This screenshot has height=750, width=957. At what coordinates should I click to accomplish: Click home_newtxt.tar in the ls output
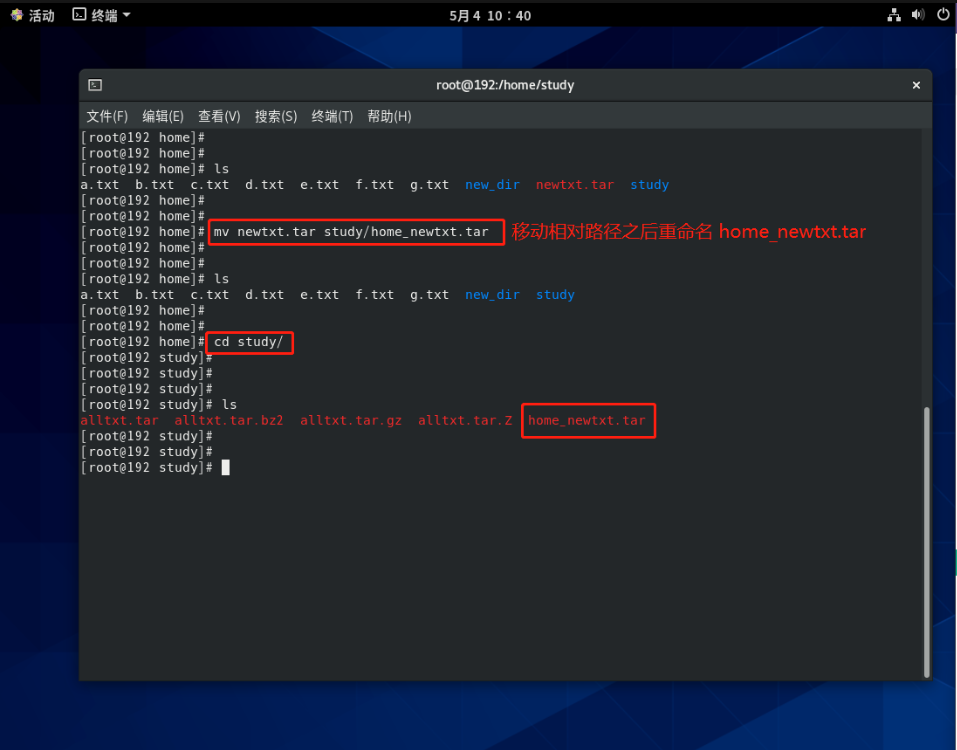pyautogui.click(x=587, y=421)
